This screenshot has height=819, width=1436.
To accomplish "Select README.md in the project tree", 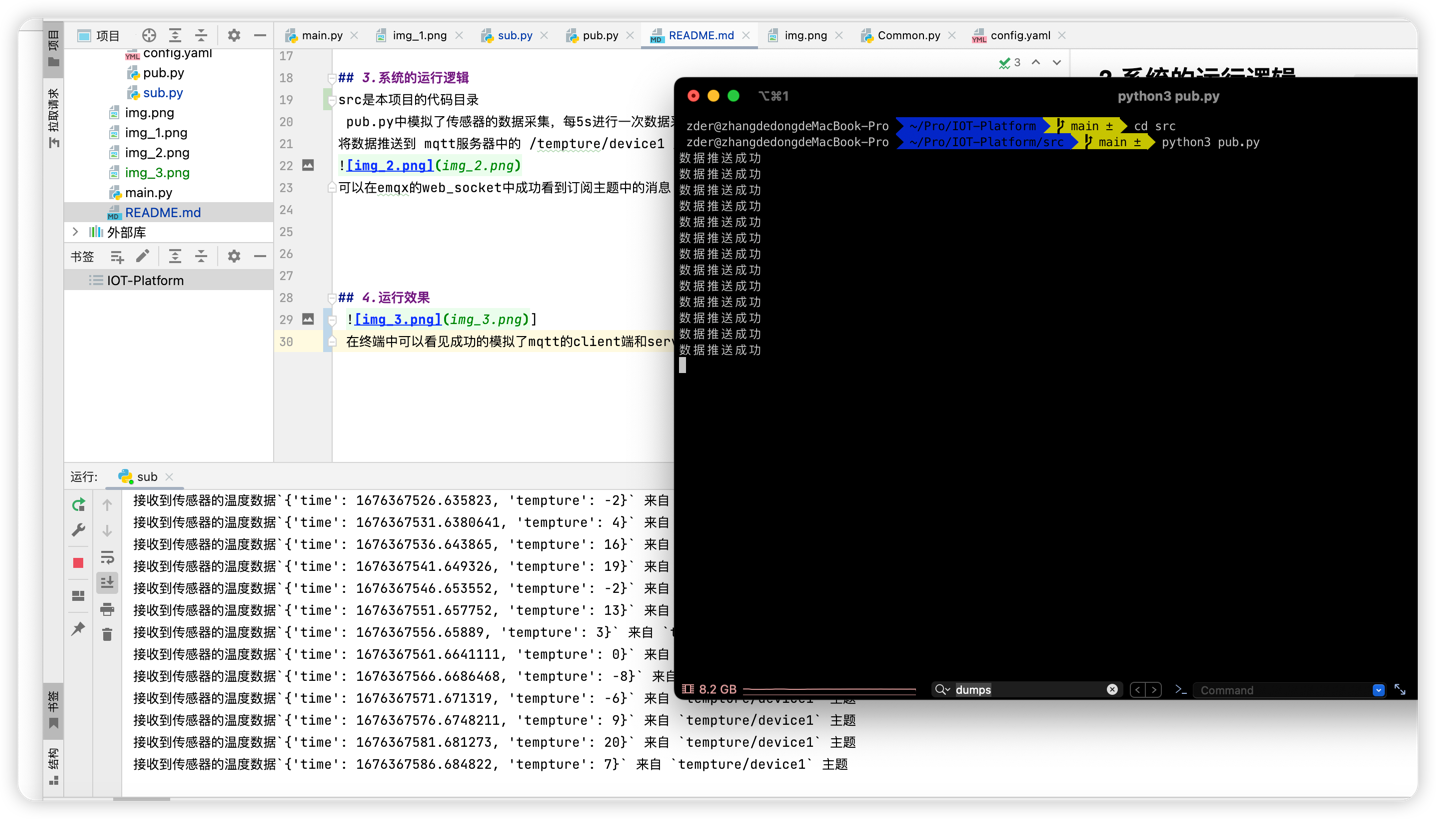I will pos(168,212).
